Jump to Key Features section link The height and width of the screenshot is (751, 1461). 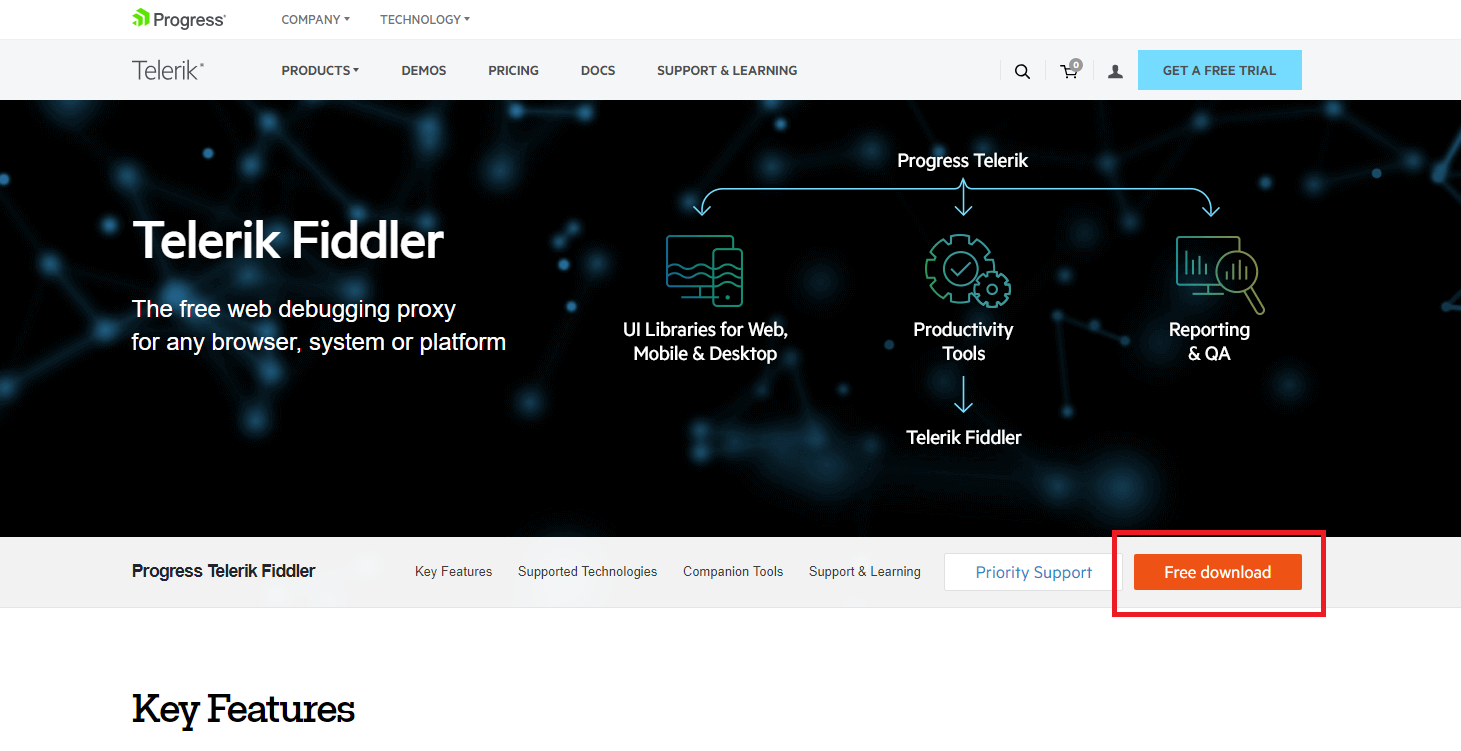[454, 572]
